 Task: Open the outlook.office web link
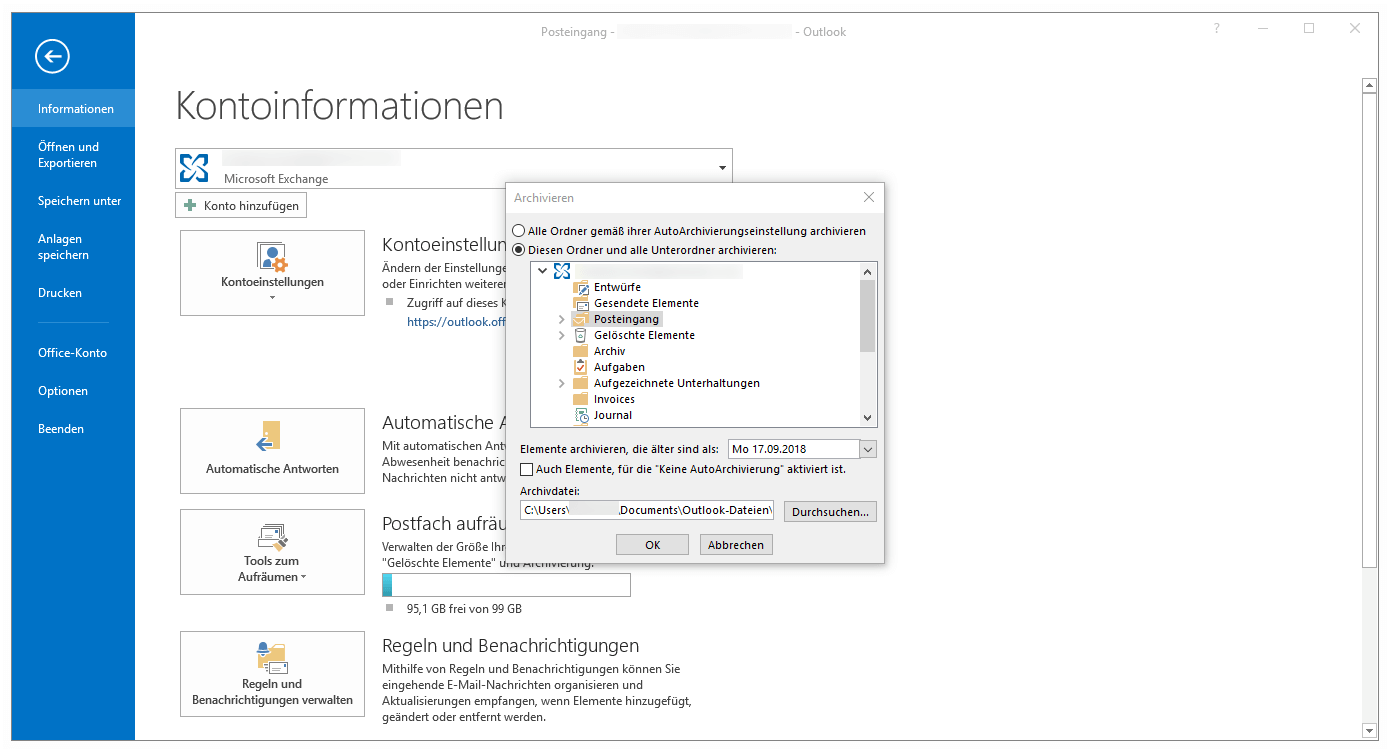point(457,322)
